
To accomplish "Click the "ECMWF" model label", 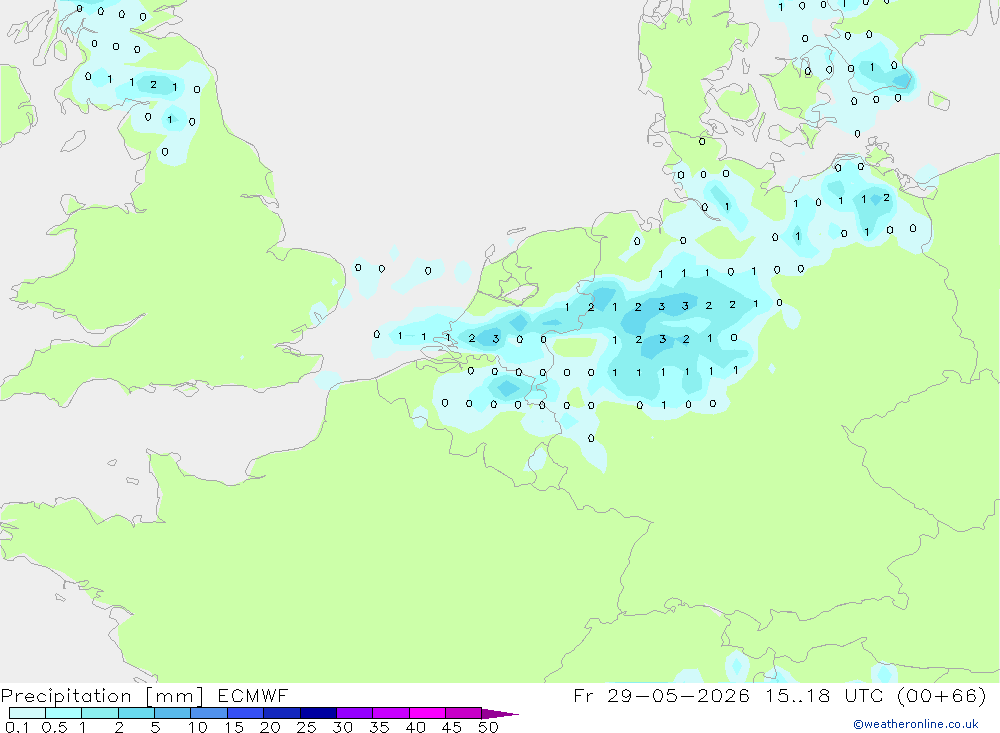I will coord(253,695).
